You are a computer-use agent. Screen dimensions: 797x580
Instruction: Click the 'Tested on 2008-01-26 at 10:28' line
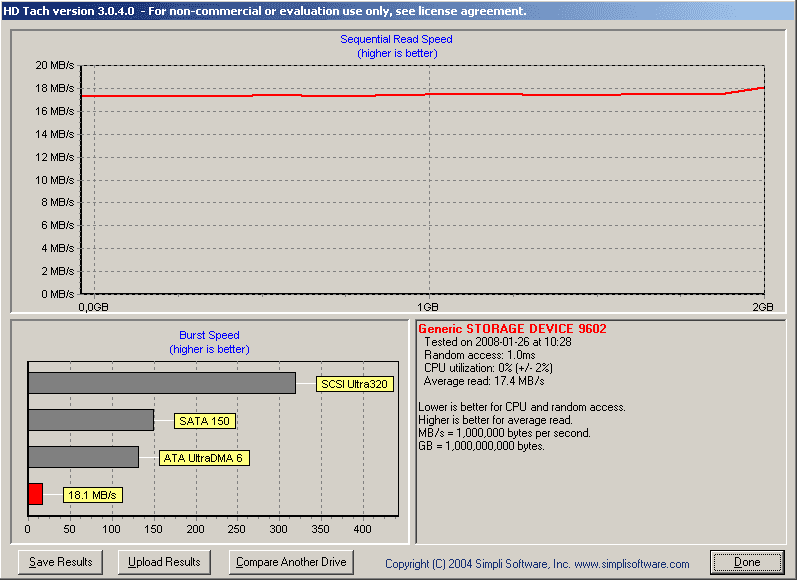tap(498, 342)
